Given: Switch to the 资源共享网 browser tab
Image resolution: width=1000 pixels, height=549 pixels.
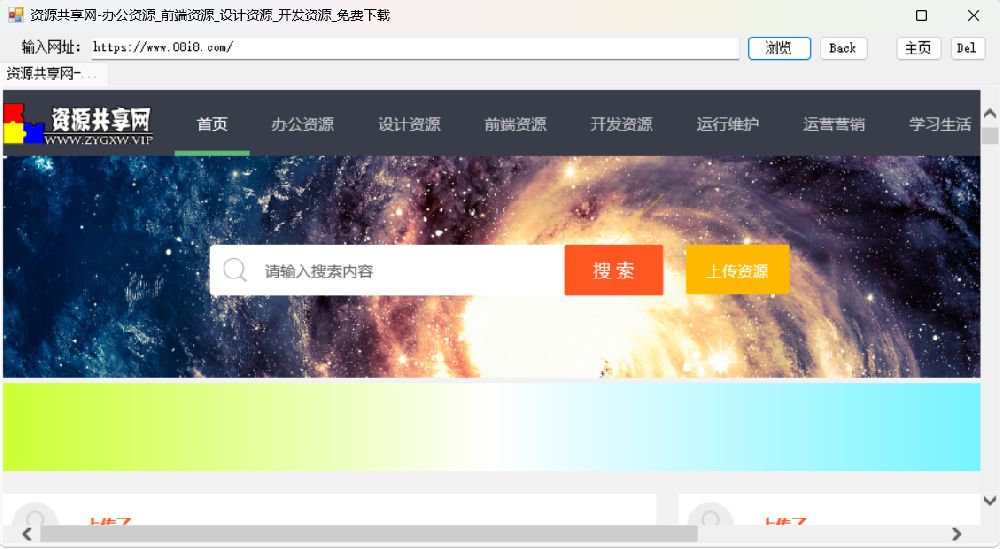Looking at the screenshot, I should (53, 74).
